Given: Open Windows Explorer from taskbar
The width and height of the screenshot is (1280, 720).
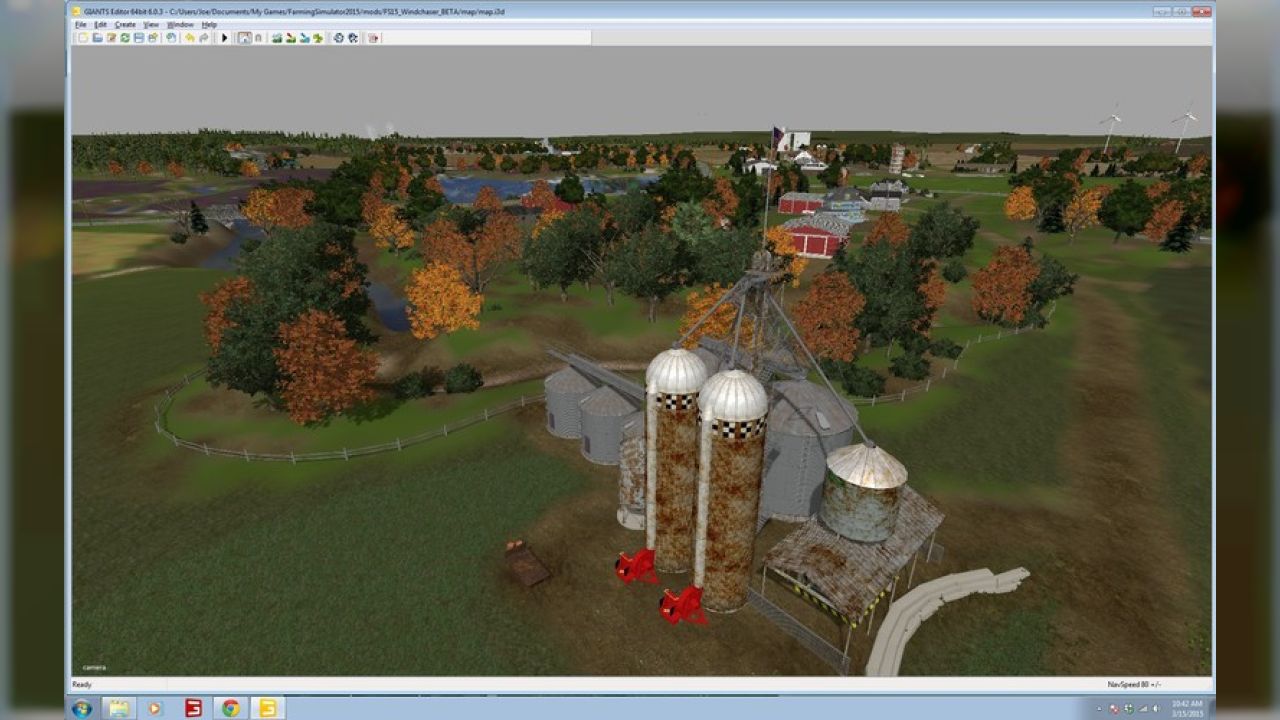Looking at the screenshot, I should [119, 708].
